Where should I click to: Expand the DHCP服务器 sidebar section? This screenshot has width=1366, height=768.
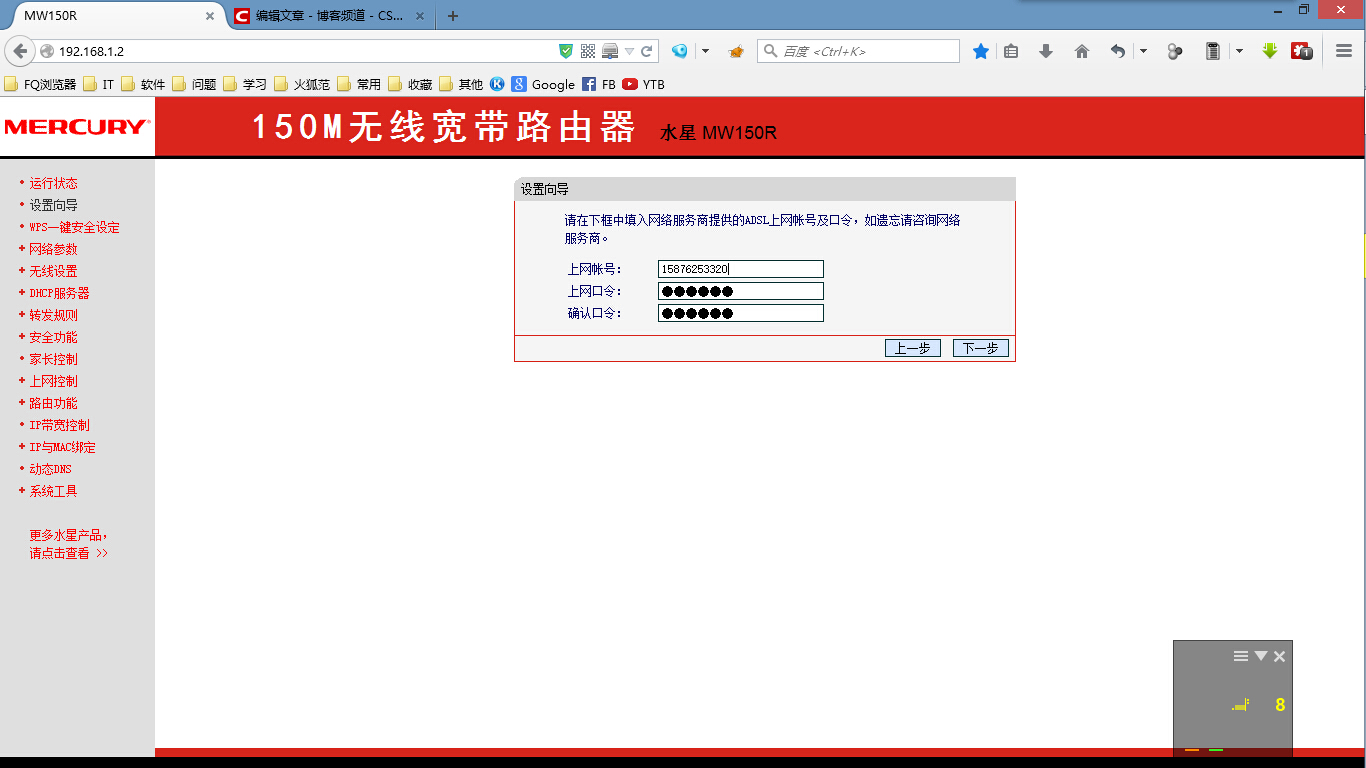pyautogui.click(x=59, y=293)
